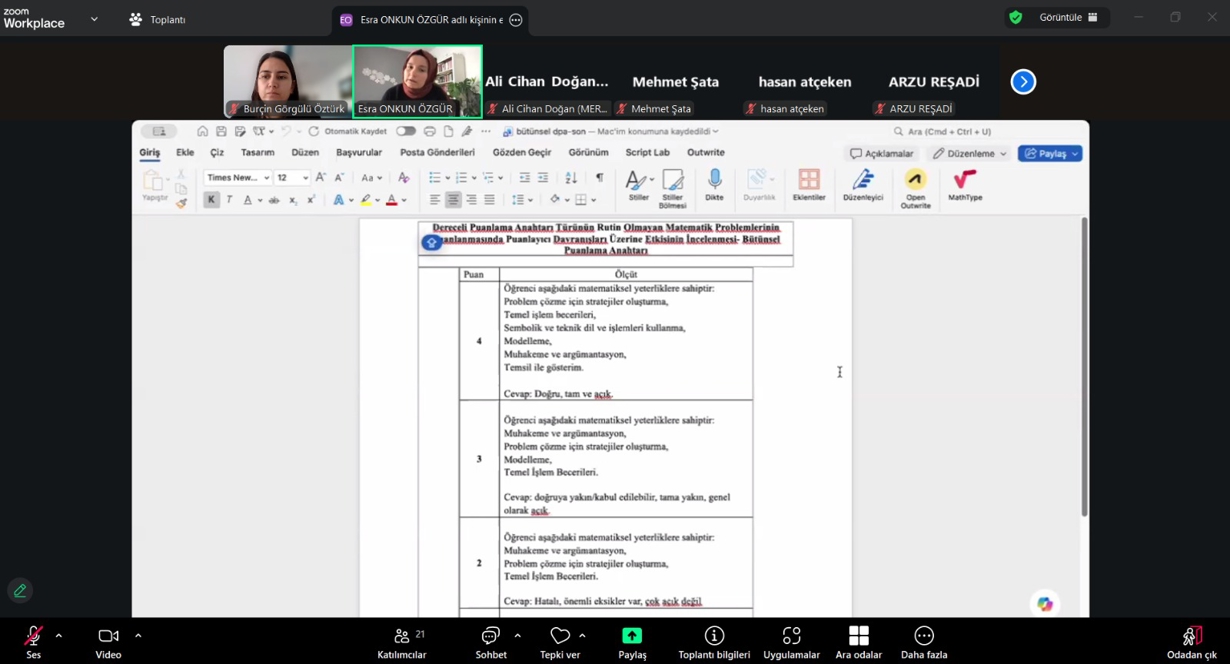Viewport: 1230px width, 664px height.
Task: Open Ara odalar breakout rooms
Action: [858, 636]
